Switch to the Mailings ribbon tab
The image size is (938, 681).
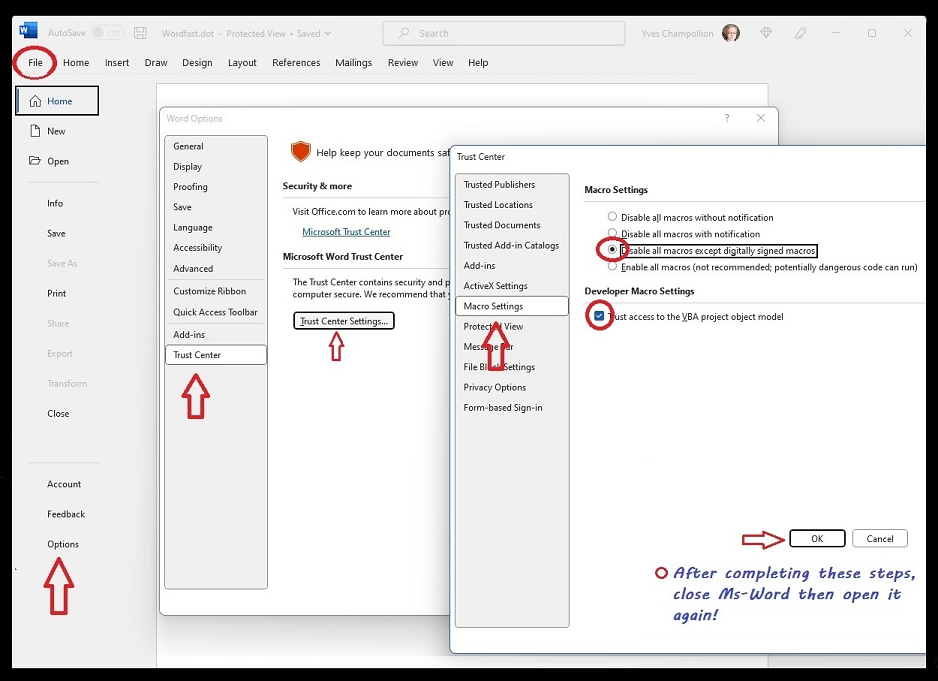point(354,62)
